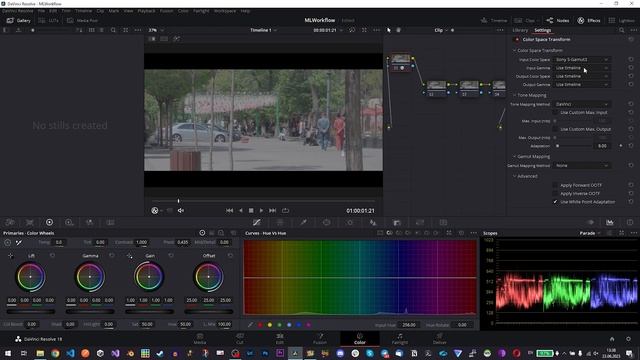640x360 pixels.
Task: Play the clip in reverse
Action: [x=241, y=211]
